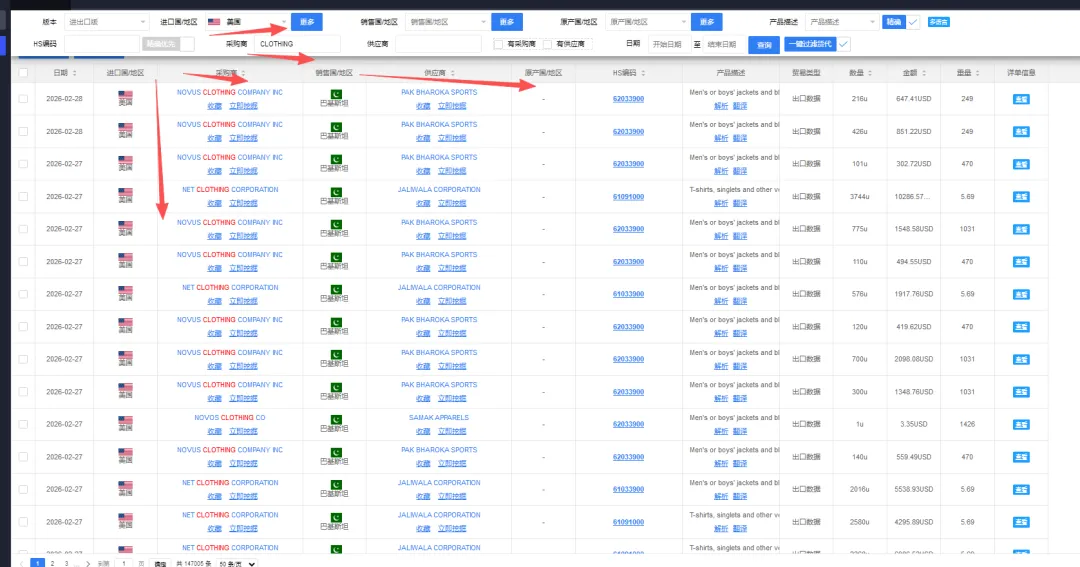Sort the table by 日期 column

pyautogui.click(x=74, y=72)
